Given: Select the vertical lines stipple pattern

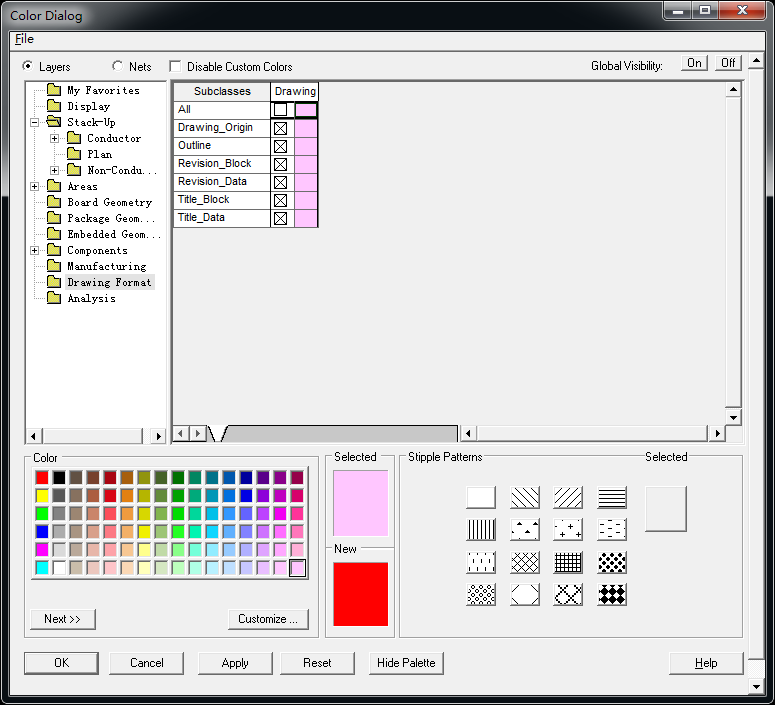Looking at the screenshot, I should coord(481,530).
